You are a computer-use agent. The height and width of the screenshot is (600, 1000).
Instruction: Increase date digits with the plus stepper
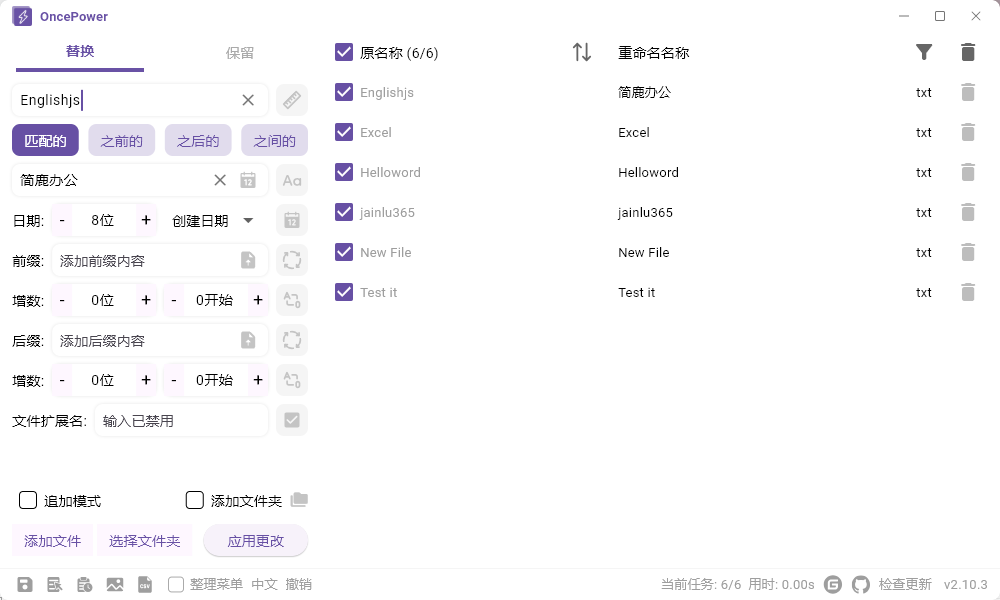(x=144, y=220)
